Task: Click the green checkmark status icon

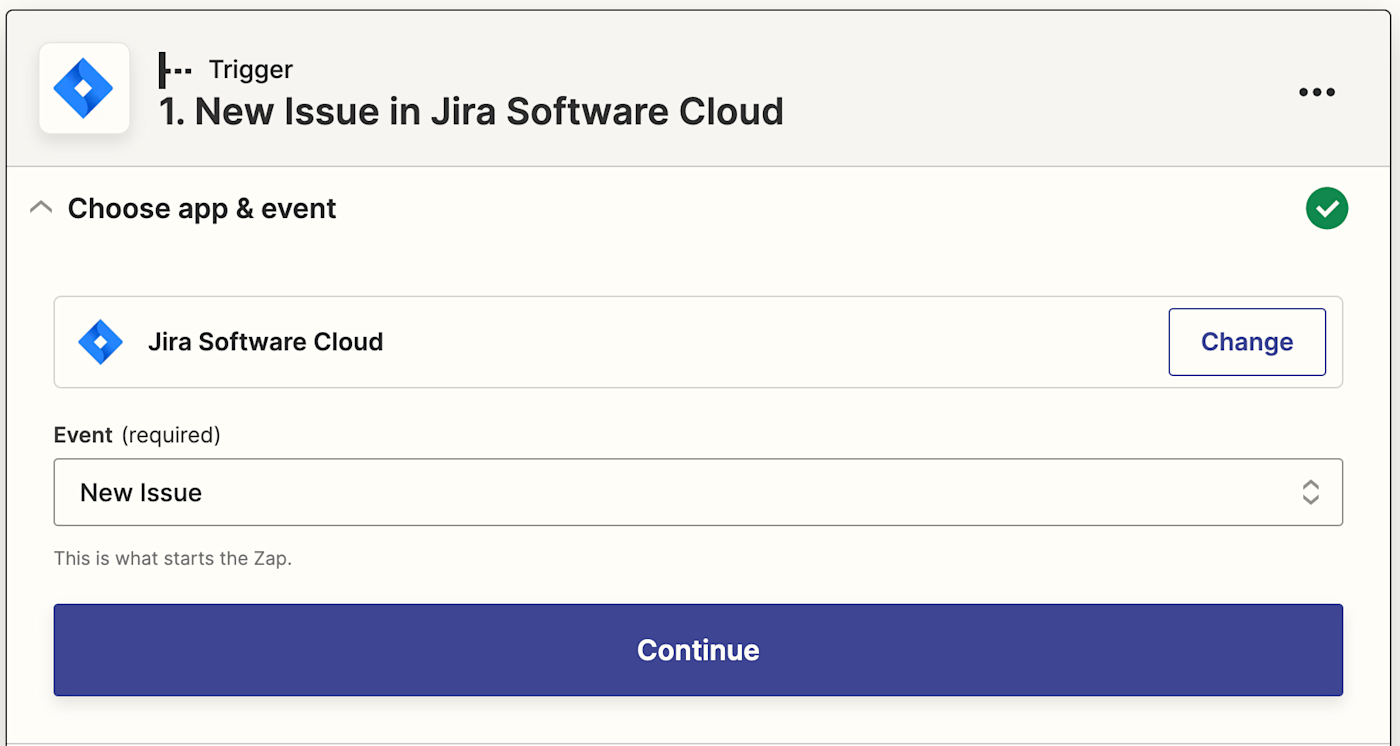Action: (x=1326, y=209)
